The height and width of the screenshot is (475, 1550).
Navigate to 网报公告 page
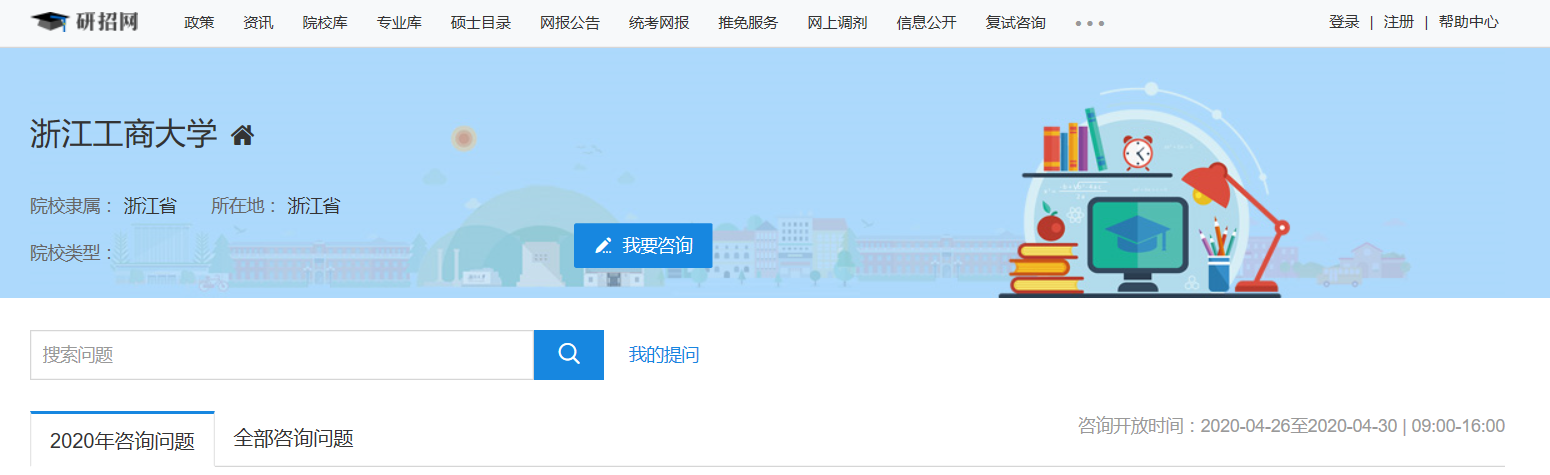click(x=570, y=23)
